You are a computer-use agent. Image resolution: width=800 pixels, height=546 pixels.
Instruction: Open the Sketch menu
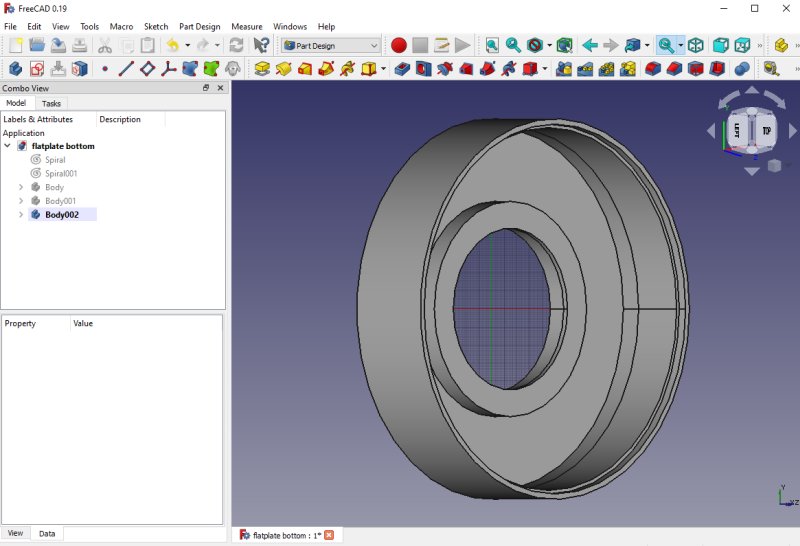point(156,27)
